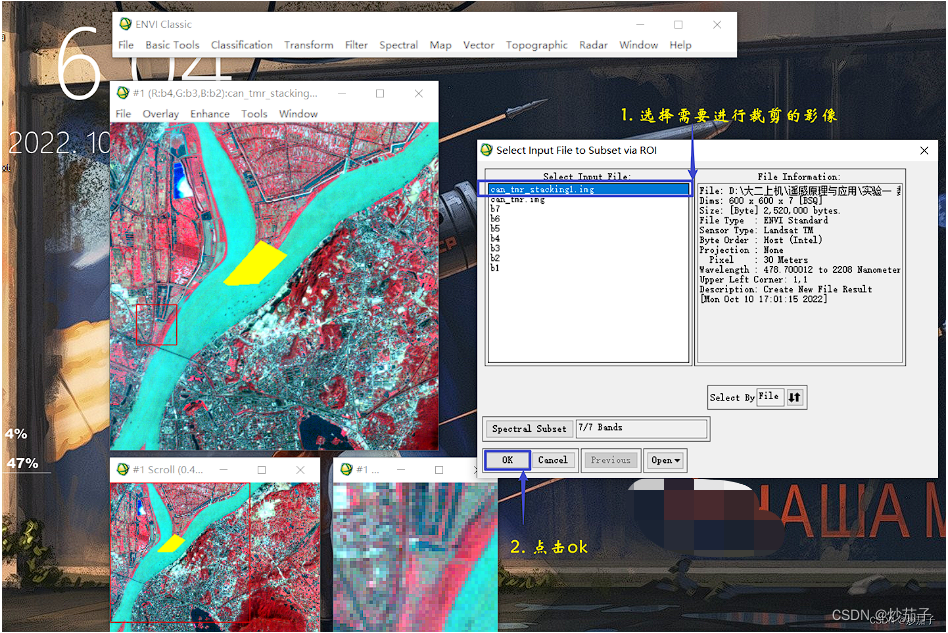Open Filter menu
Image resolution: width=948 pixels, height=633 pixels.
tap(356, 45)
